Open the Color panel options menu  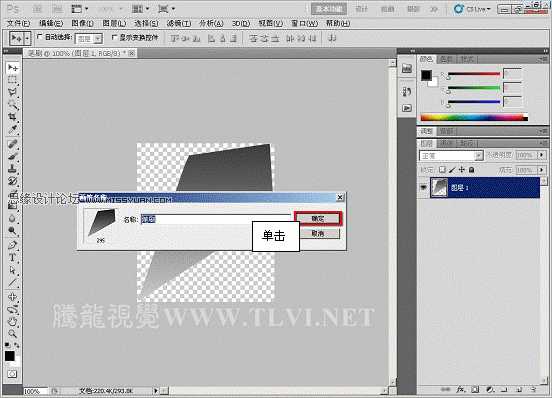543,59
